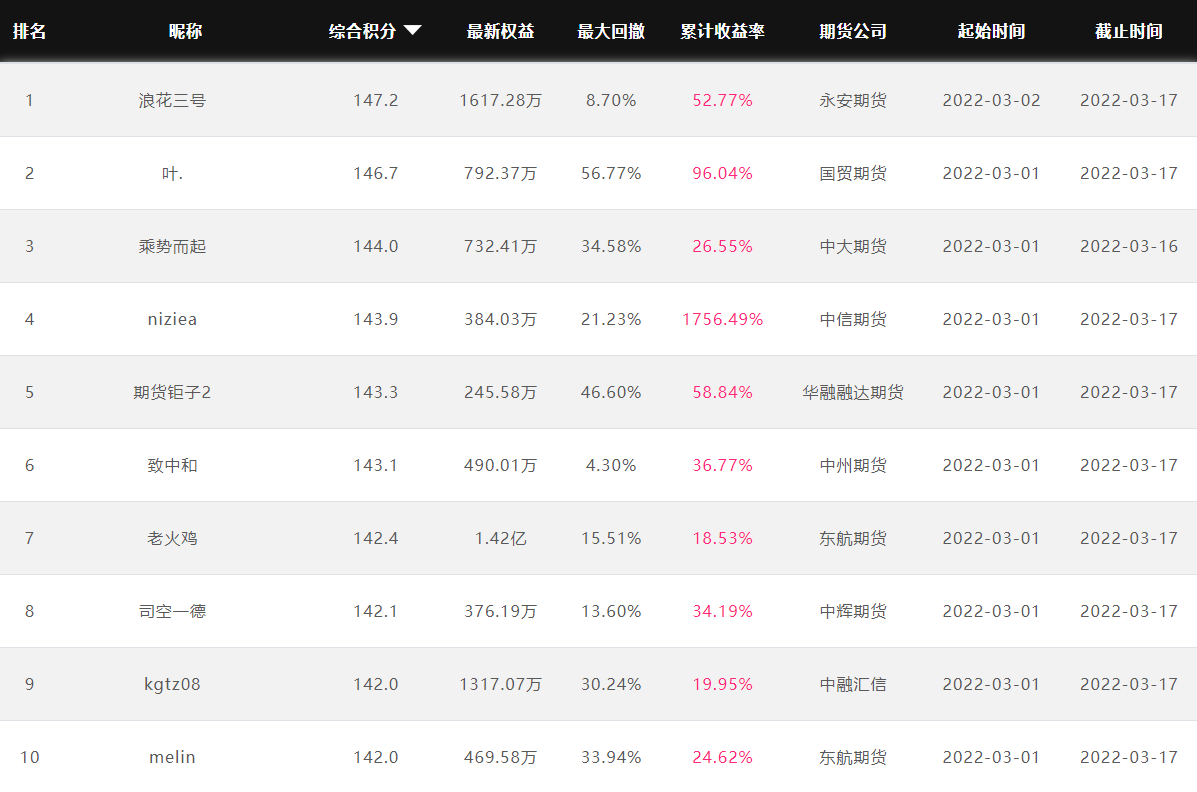Click the 昵称 column header
Screen dimensions: 1197x792
coord(186,31)
